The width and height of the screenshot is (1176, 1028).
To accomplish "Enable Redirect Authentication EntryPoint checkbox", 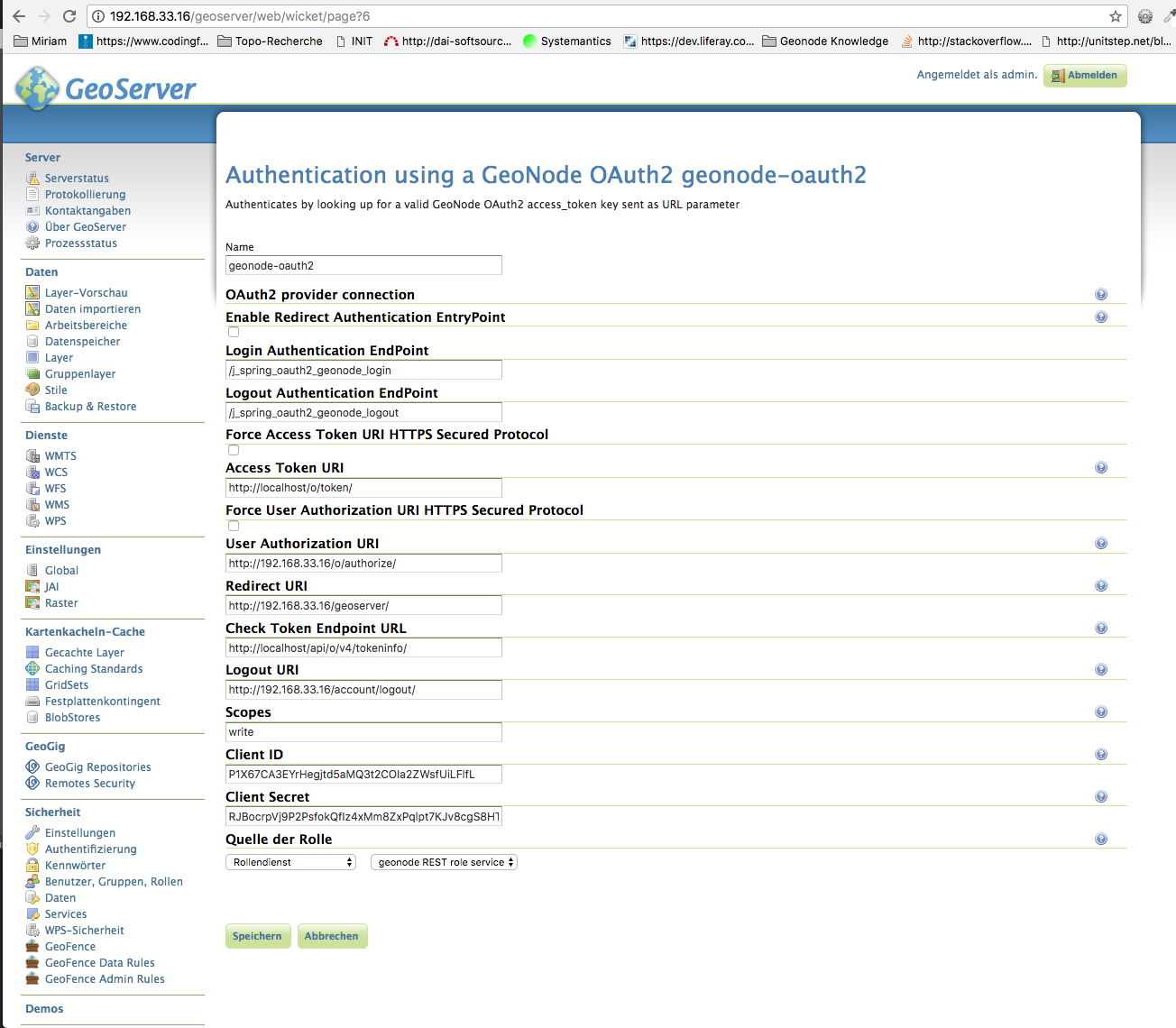I will tap(234, 332).
